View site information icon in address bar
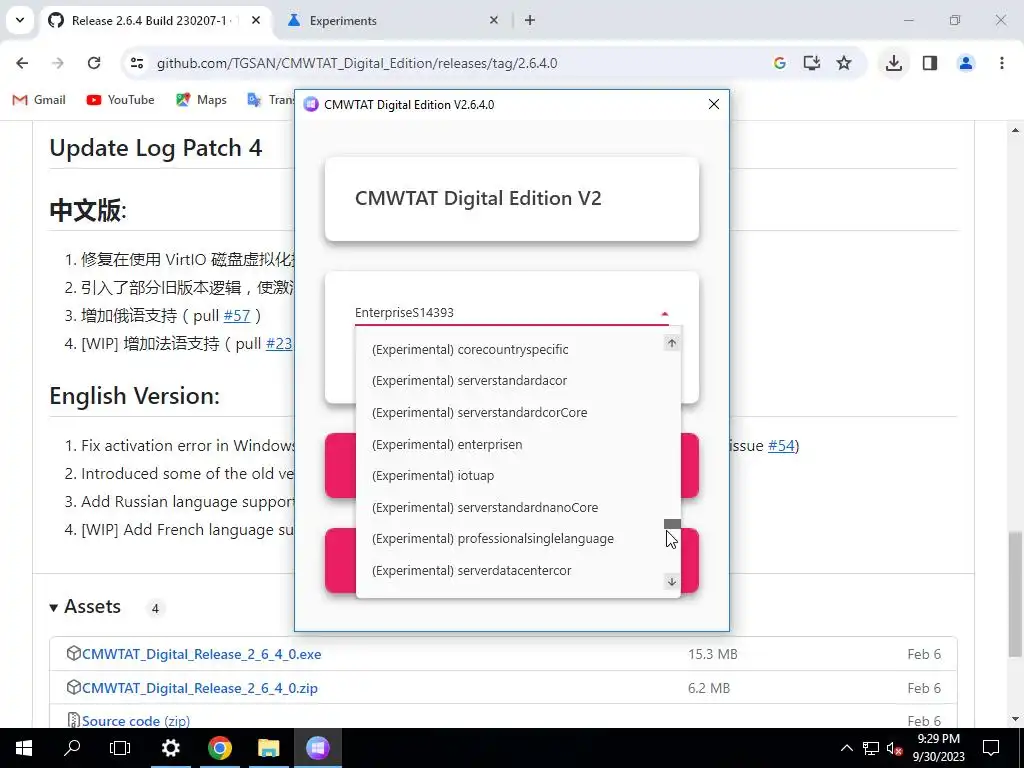This screenshot has width=1024, height=768. pyautogui.click(x=137, y=63)
